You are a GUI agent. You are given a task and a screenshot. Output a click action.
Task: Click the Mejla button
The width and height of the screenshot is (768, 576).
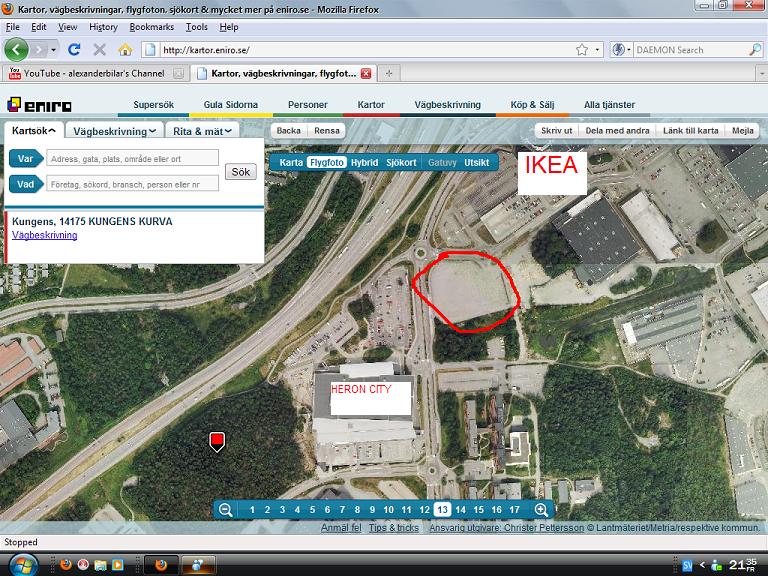743,131
